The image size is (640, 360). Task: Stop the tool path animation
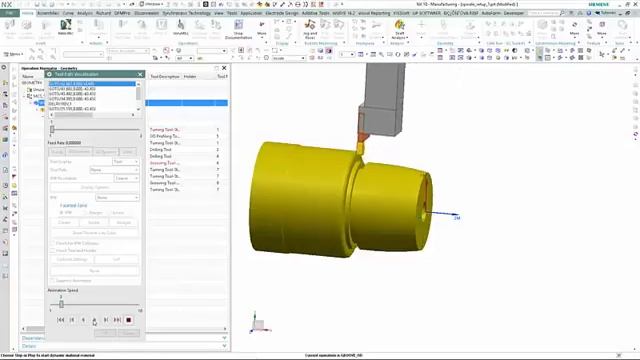pyautogui.click(x=129, y=320)
